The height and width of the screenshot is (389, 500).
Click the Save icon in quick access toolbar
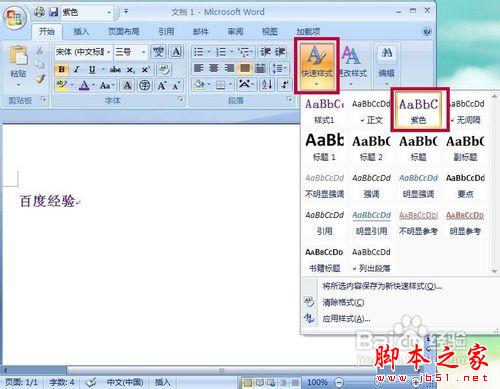point(54,12)
